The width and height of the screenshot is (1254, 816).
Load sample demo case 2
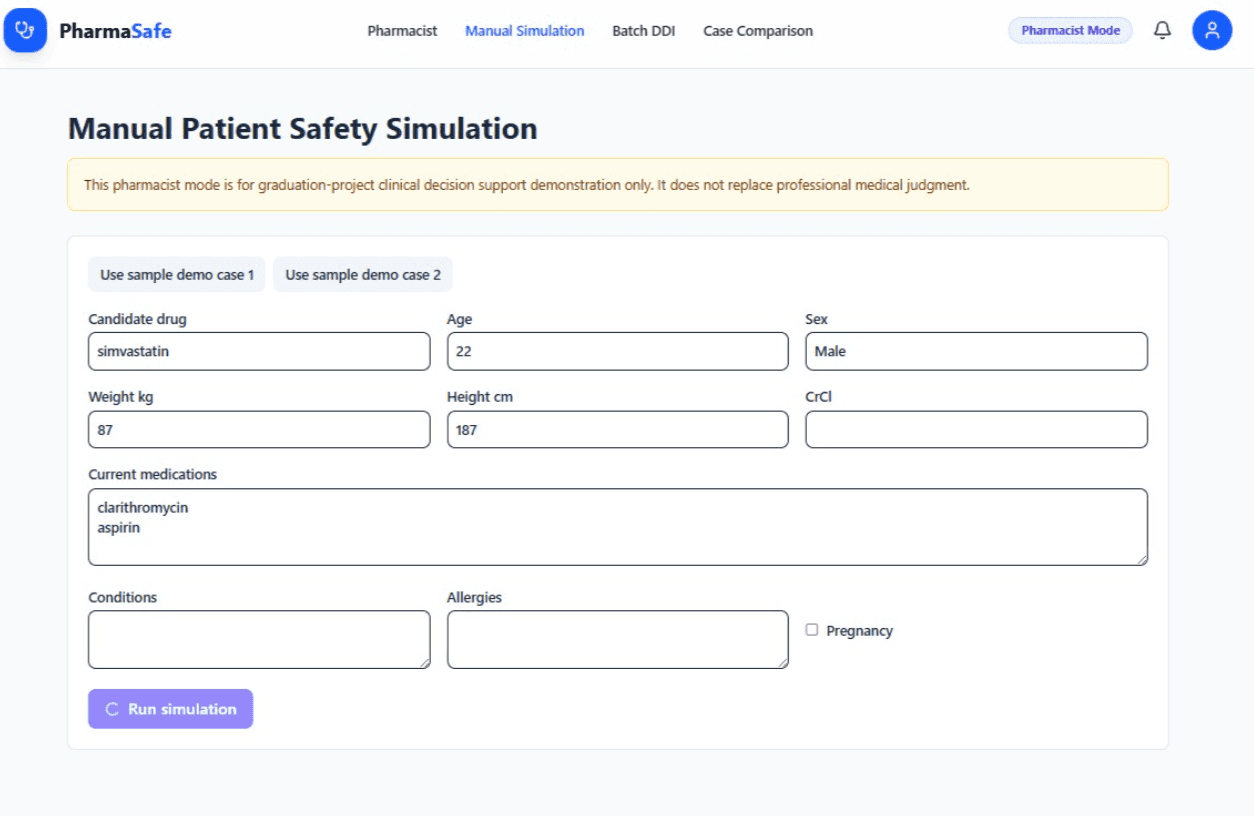coord(363,274)
